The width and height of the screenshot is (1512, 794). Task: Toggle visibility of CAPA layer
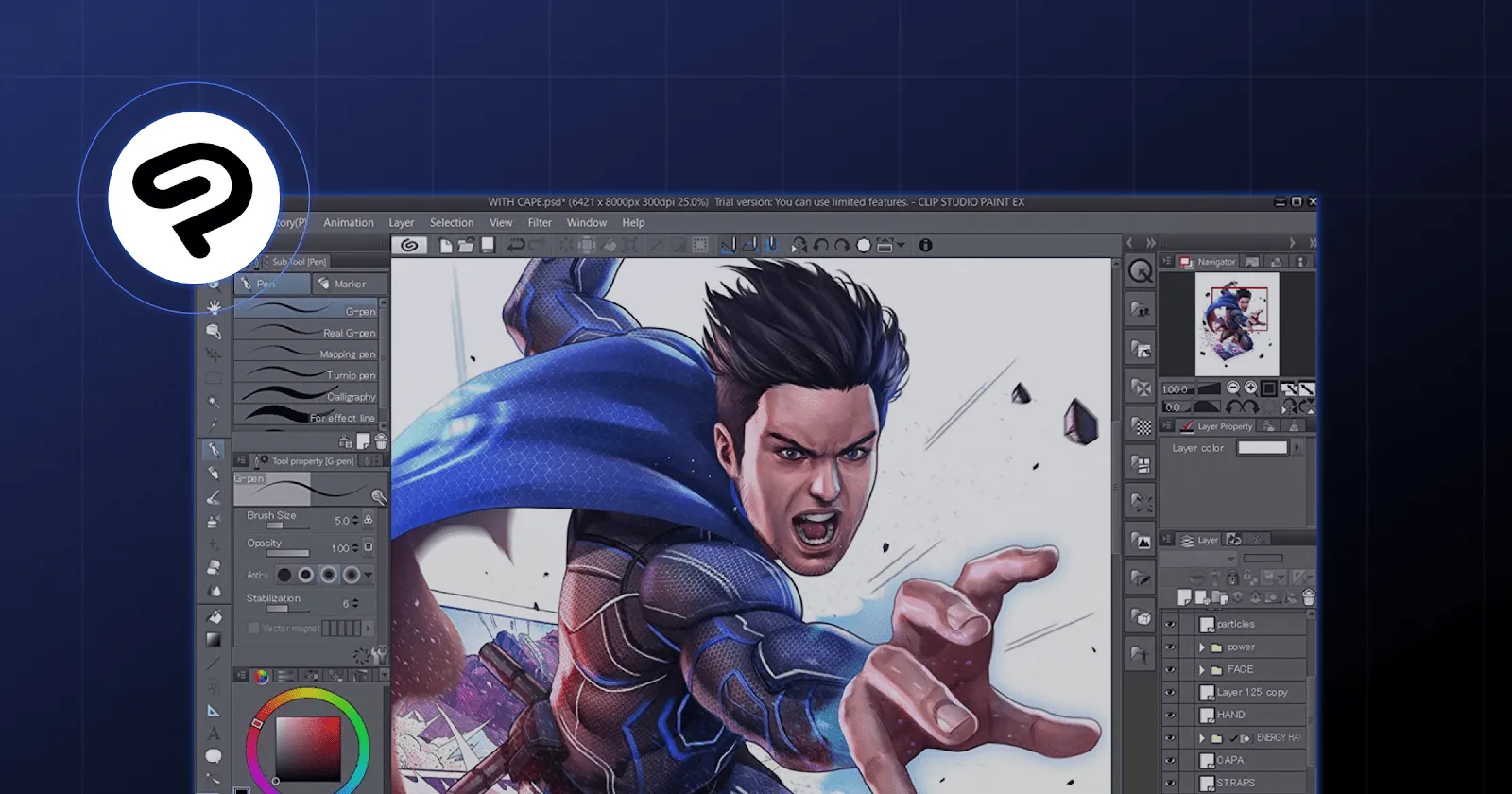click(1170, 760)
